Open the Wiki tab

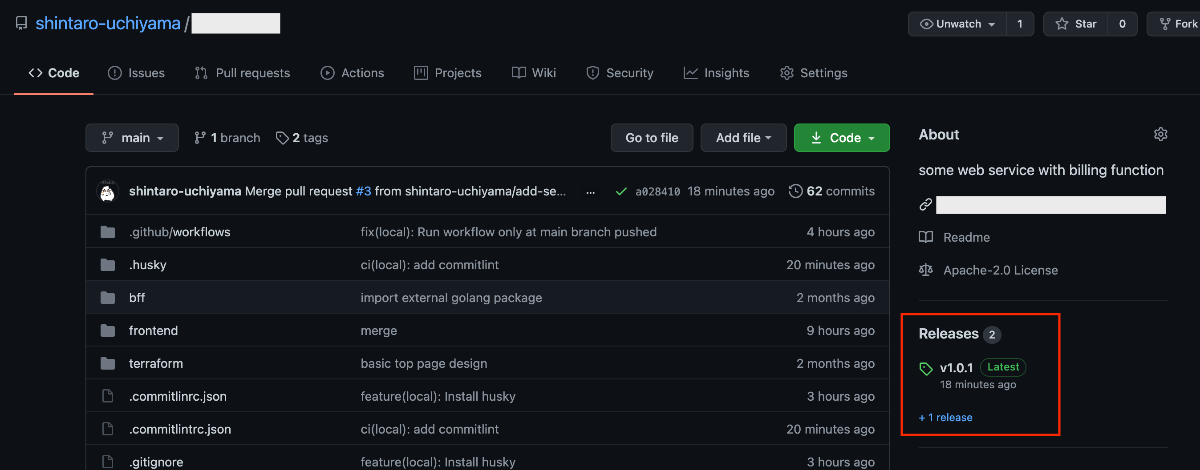534,73
